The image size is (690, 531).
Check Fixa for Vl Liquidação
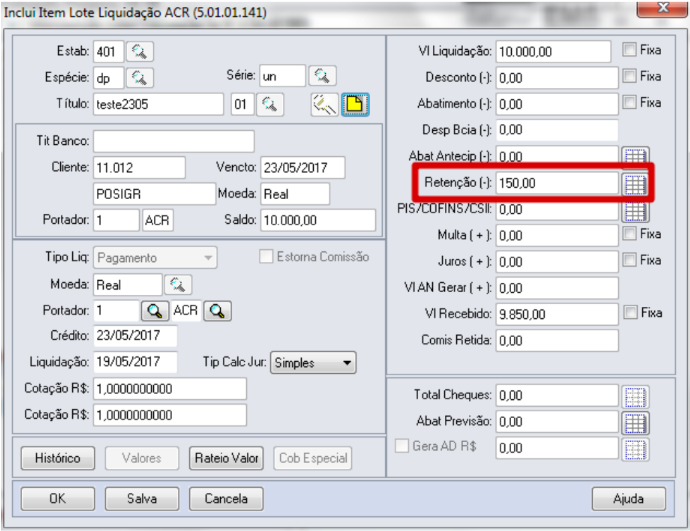click(629, 49)
